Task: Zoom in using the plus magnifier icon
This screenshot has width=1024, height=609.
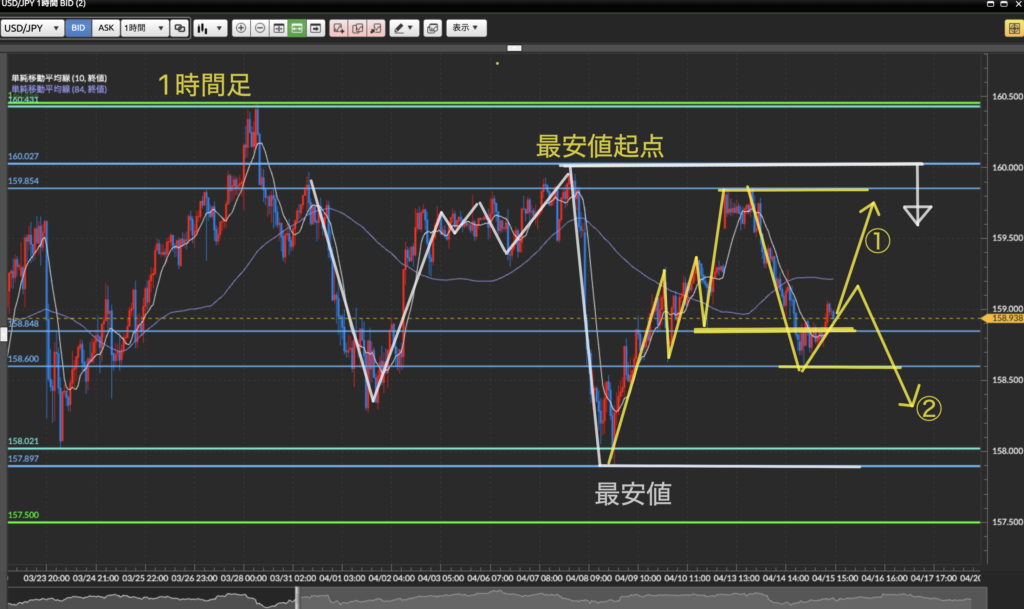Action: (x=241, y=29)
